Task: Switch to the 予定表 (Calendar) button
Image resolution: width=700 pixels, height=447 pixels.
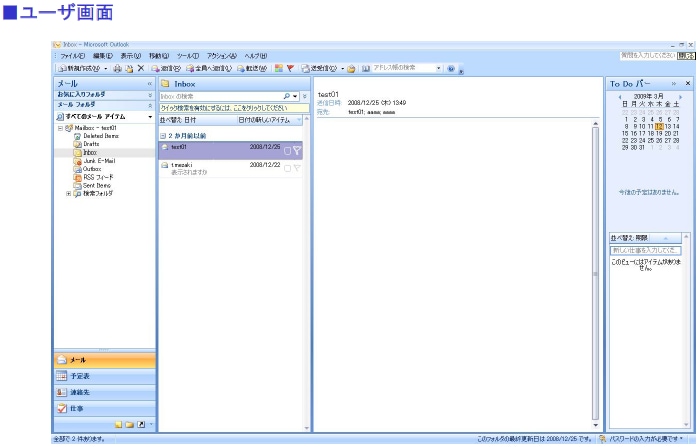Action: click(x=105, y=376)
